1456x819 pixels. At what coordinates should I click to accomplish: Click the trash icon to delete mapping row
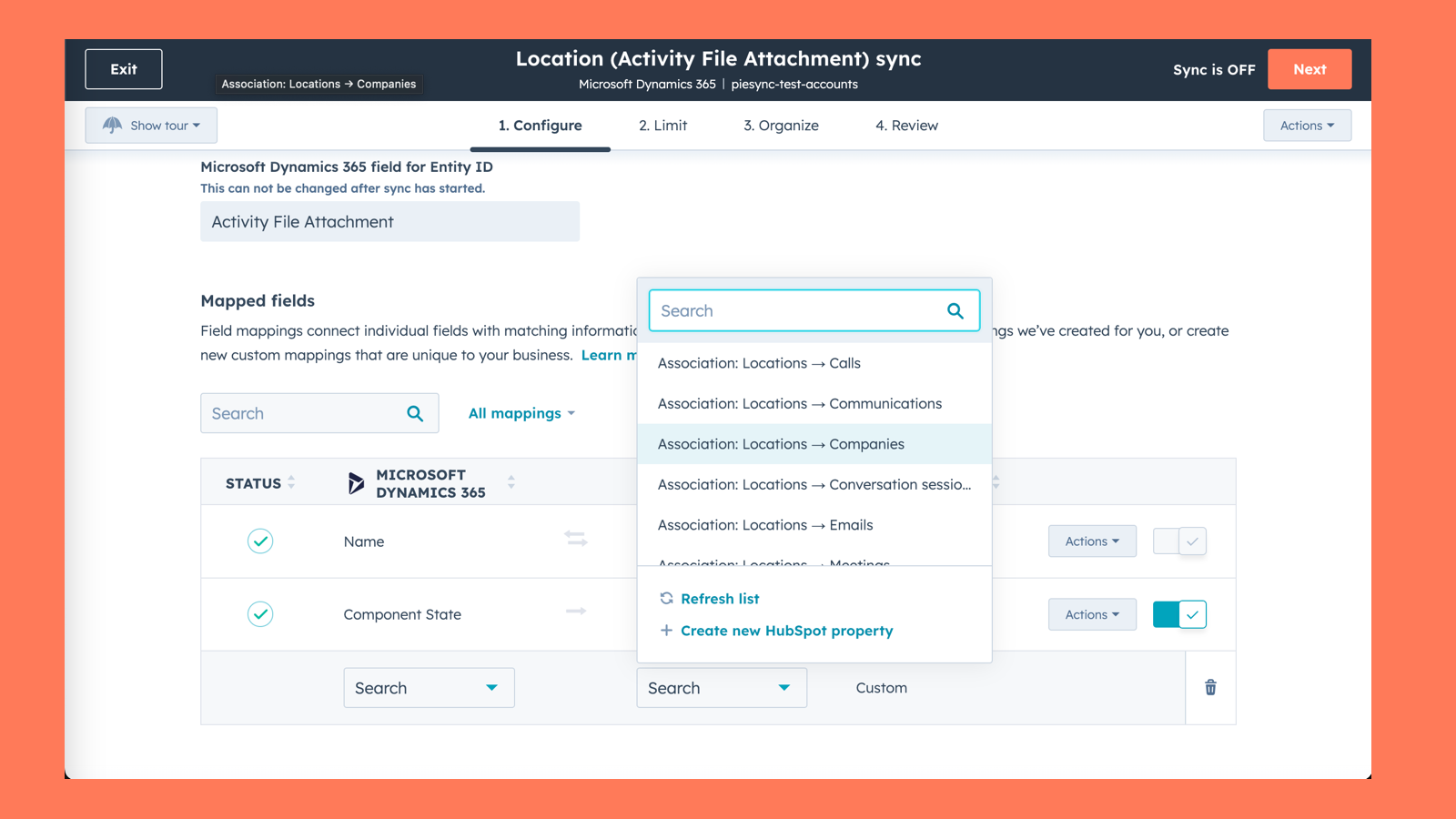(x=1210, y=687)
